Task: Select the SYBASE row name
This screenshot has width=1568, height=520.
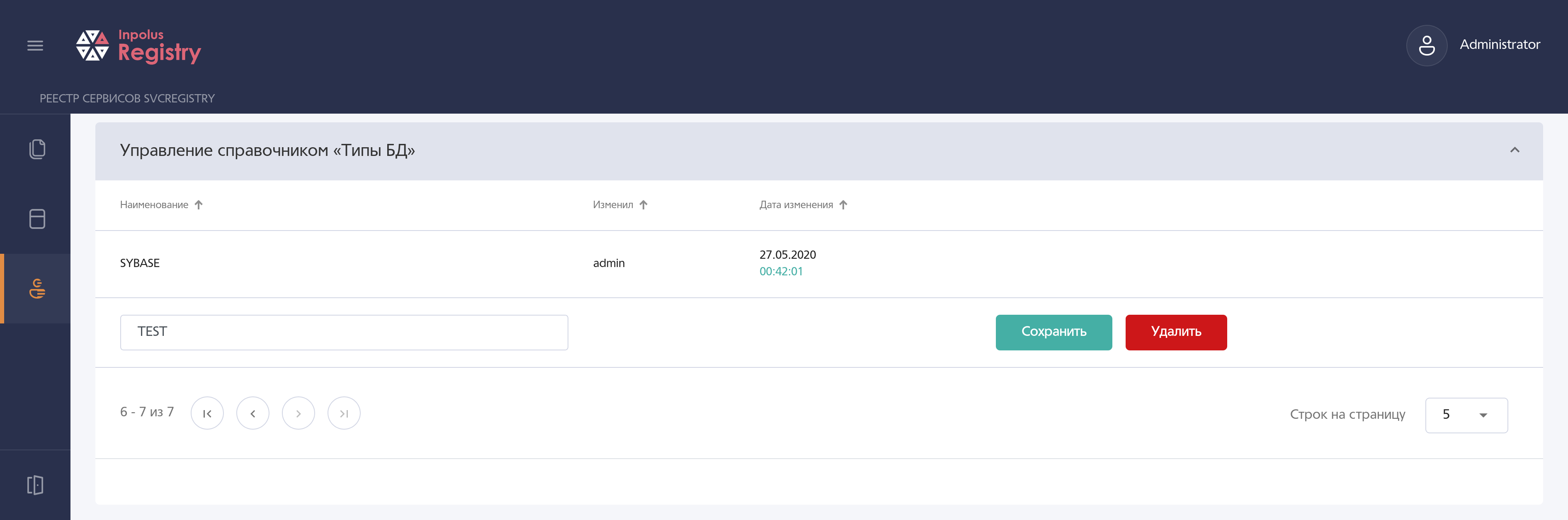Action: pyautogui.click(x=140, y=263)
